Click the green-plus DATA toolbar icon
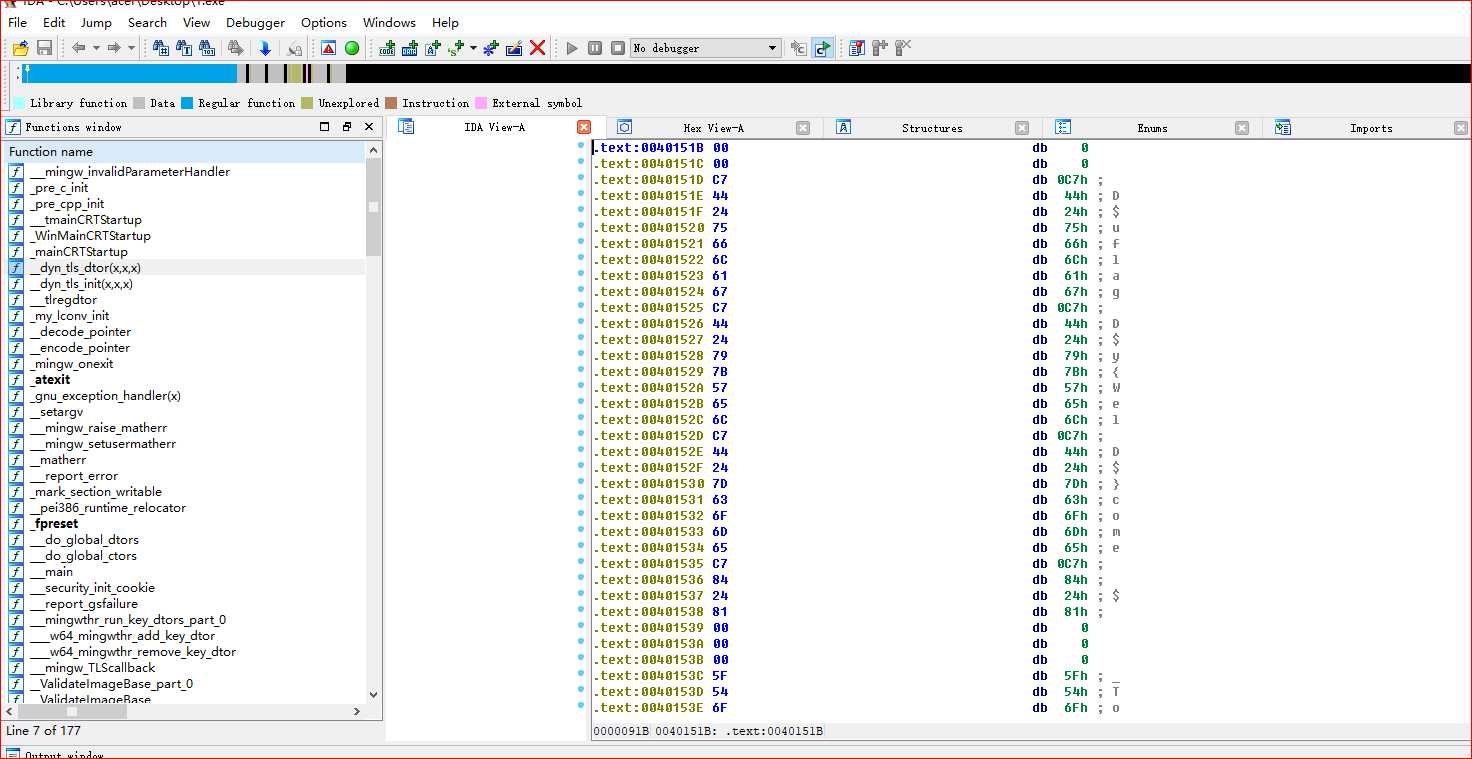 click(410, 48)
